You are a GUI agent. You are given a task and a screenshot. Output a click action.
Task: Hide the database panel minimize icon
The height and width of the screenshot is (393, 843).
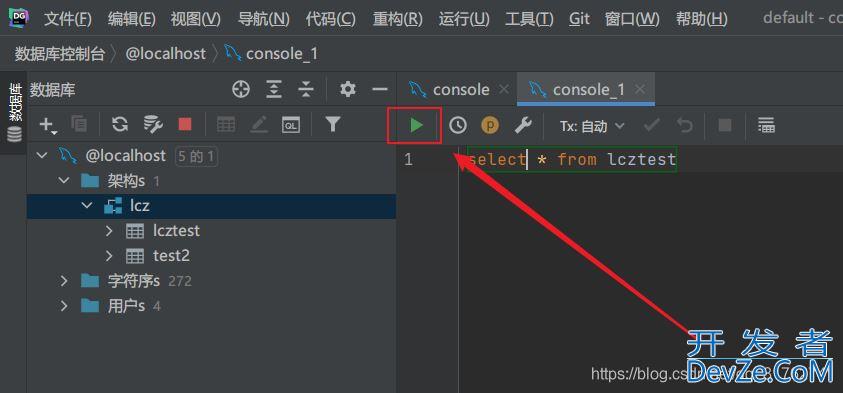[x=380, y=89]
